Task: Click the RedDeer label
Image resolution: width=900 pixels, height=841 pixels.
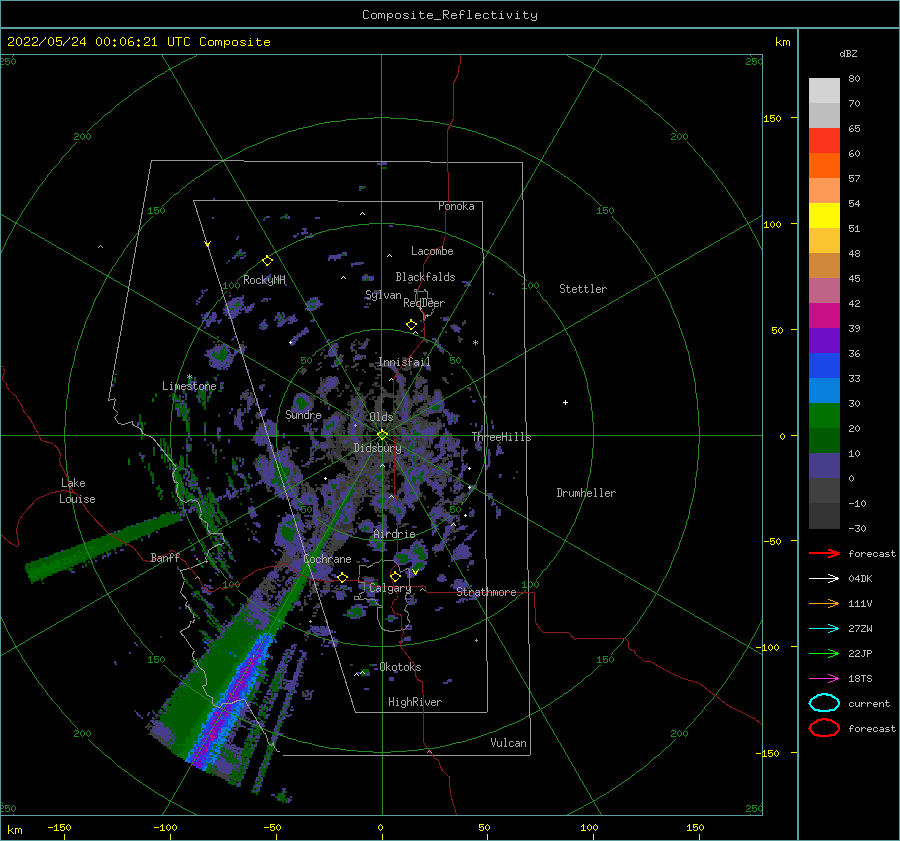Action: [424, 303]
